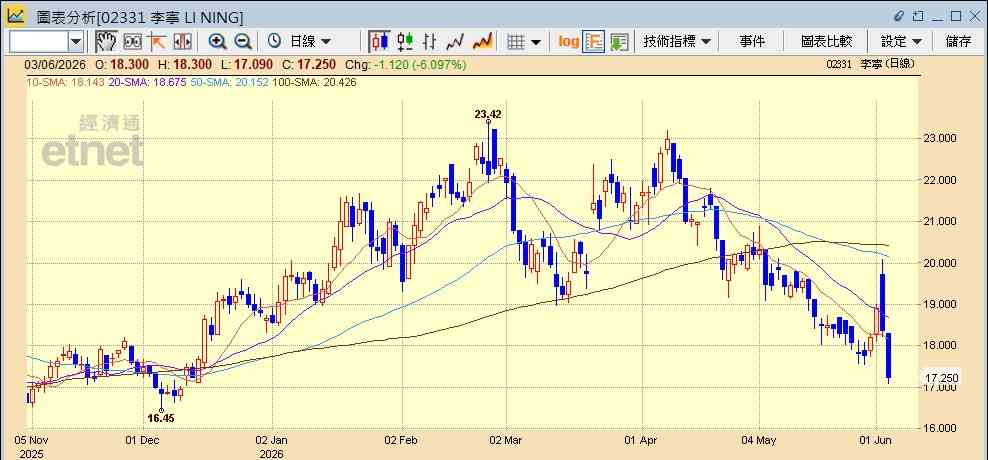Switch to line chart type
The image size is (988, 460).
pos(455,42)
